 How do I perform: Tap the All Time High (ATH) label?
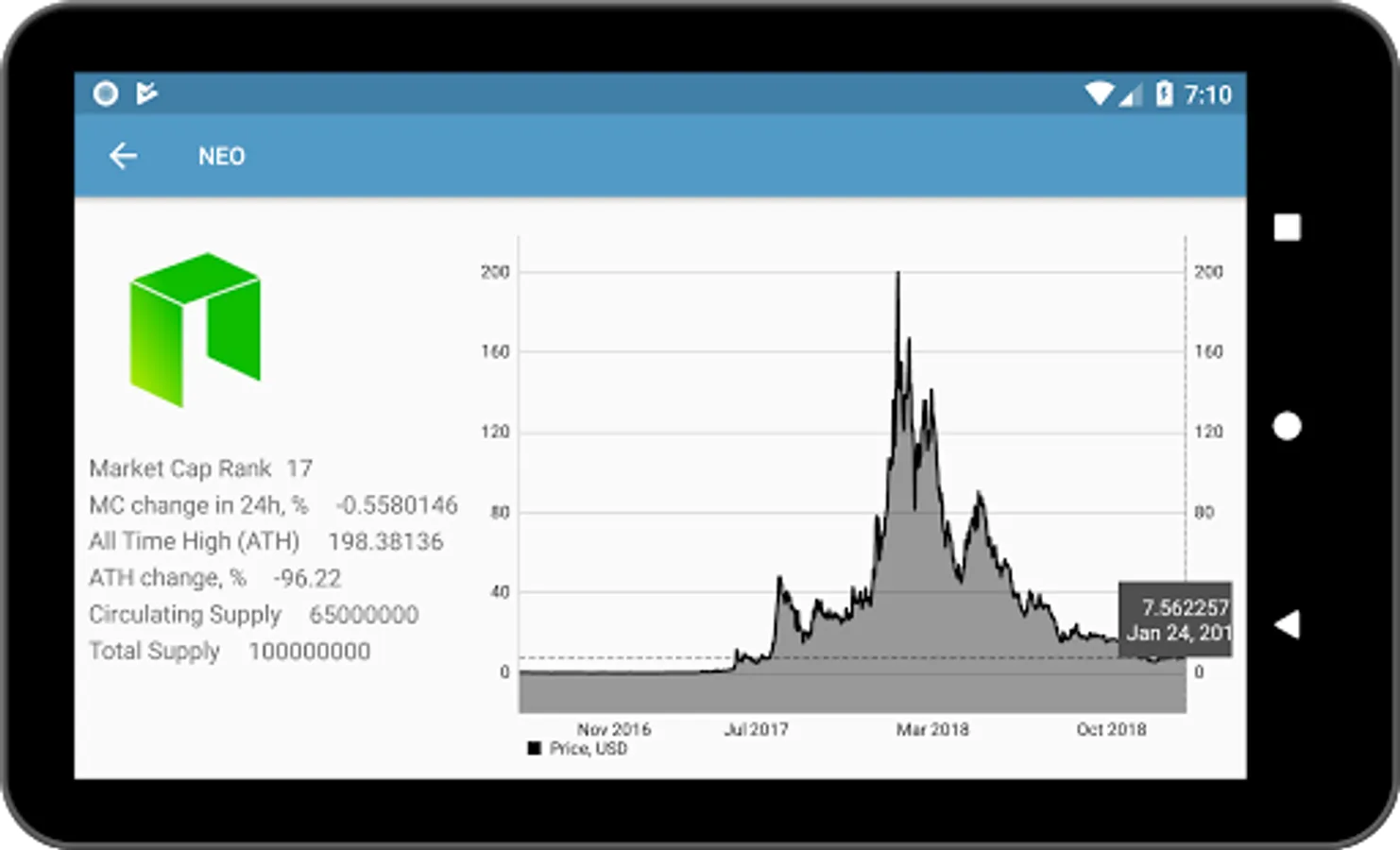[x=194, y=541]
